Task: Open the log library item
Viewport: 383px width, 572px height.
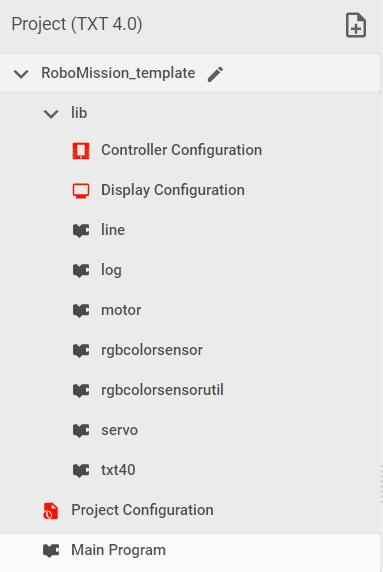Action: click(111, 271)
